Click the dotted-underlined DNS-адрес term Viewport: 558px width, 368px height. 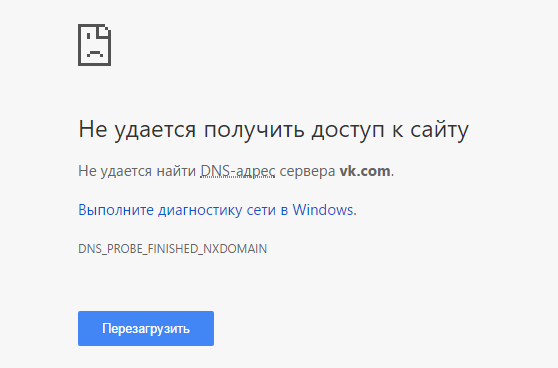[238, 171]
